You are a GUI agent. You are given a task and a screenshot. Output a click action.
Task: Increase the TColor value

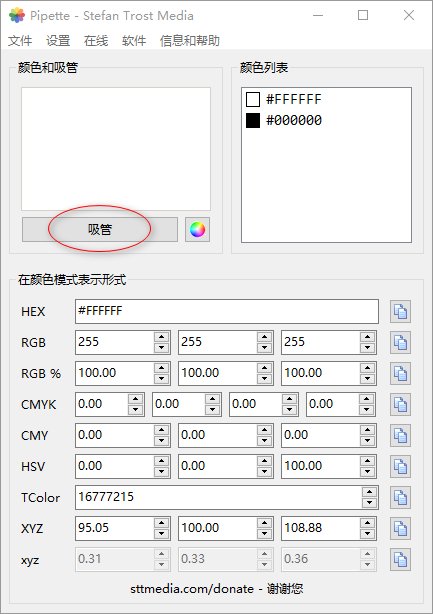(370, 492)
